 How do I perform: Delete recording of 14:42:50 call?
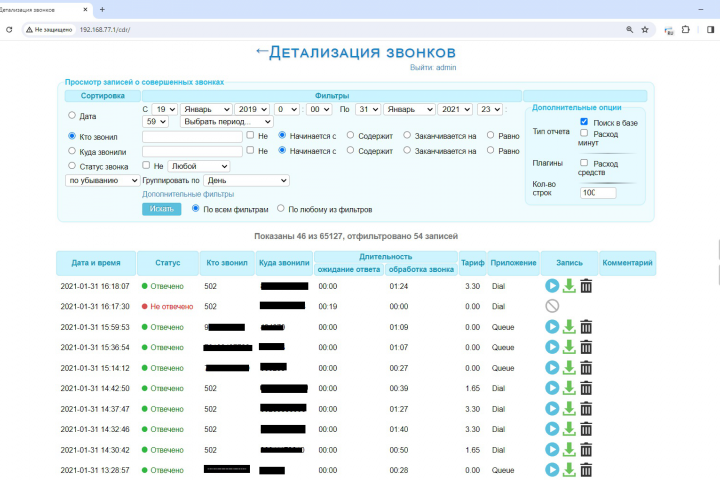[x=586, y=388]
